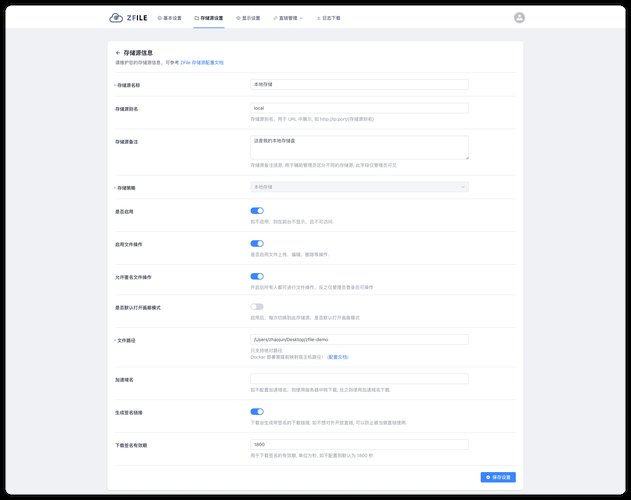Open the 显示设置 tab
The height and width of the screenshot is (500, 631).
coord(248,18)
